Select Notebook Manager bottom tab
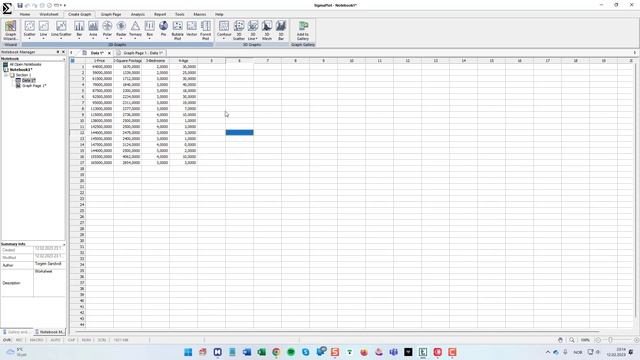 49,332
